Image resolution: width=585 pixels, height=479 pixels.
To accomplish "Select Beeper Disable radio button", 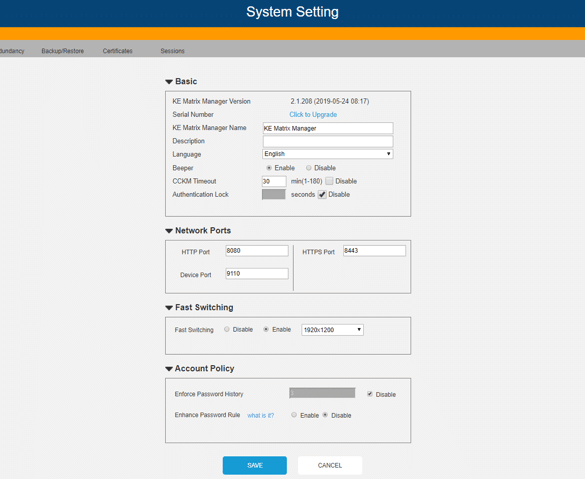I will pos(309,168).
